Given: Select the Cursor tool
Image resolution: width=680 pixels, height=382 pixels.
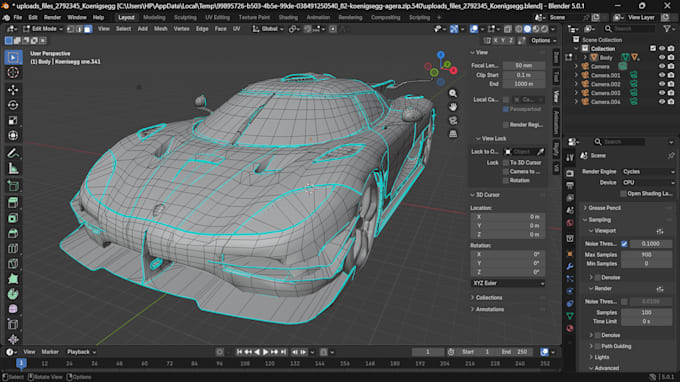Looking at the screenshot, I should (13, 72).
